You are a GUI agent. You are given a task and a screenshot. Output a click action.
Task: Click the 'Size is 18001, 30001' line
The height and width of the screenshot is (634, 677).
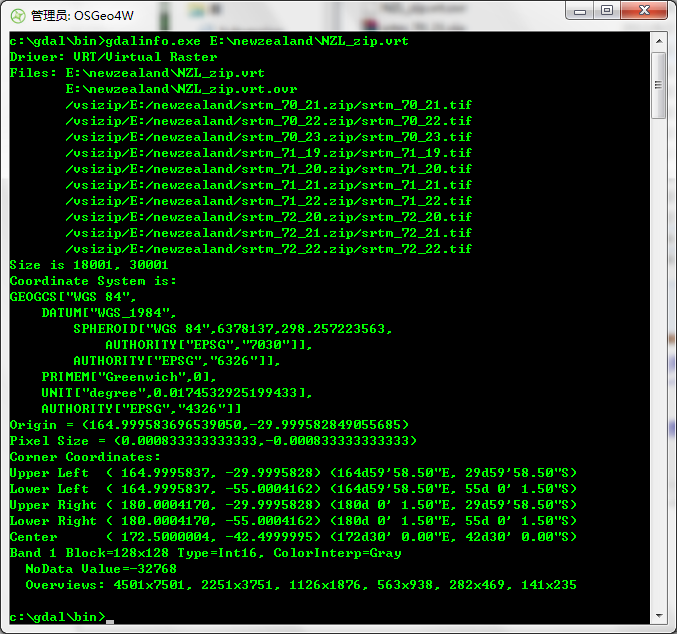pos(89,265)
